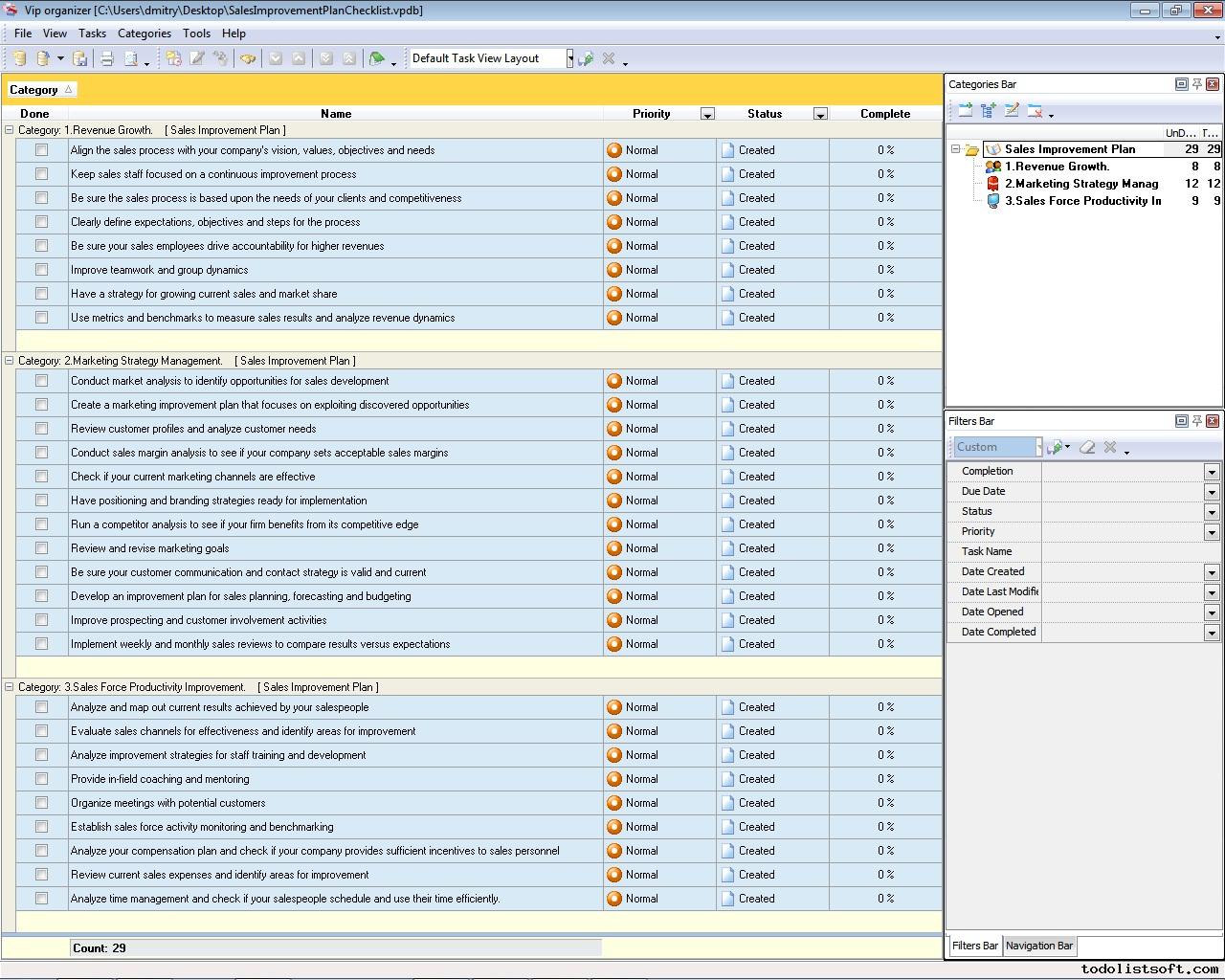
Task: Click the edit category pencil icon
Action: [1012, 111]
